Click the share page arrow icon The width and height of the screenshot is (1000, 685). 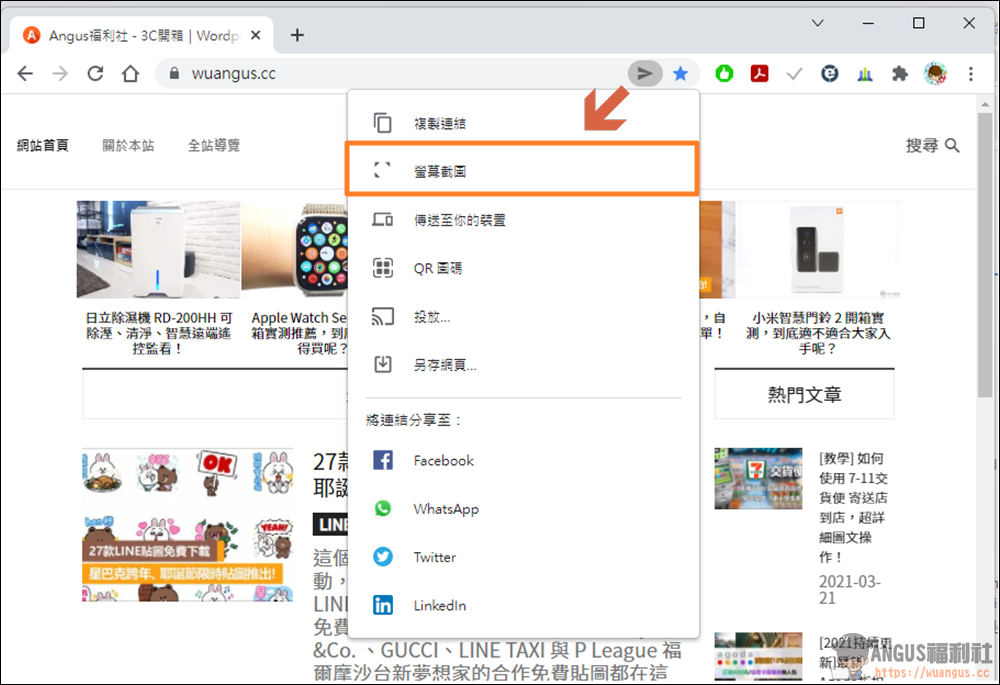[x=645, y=74]
